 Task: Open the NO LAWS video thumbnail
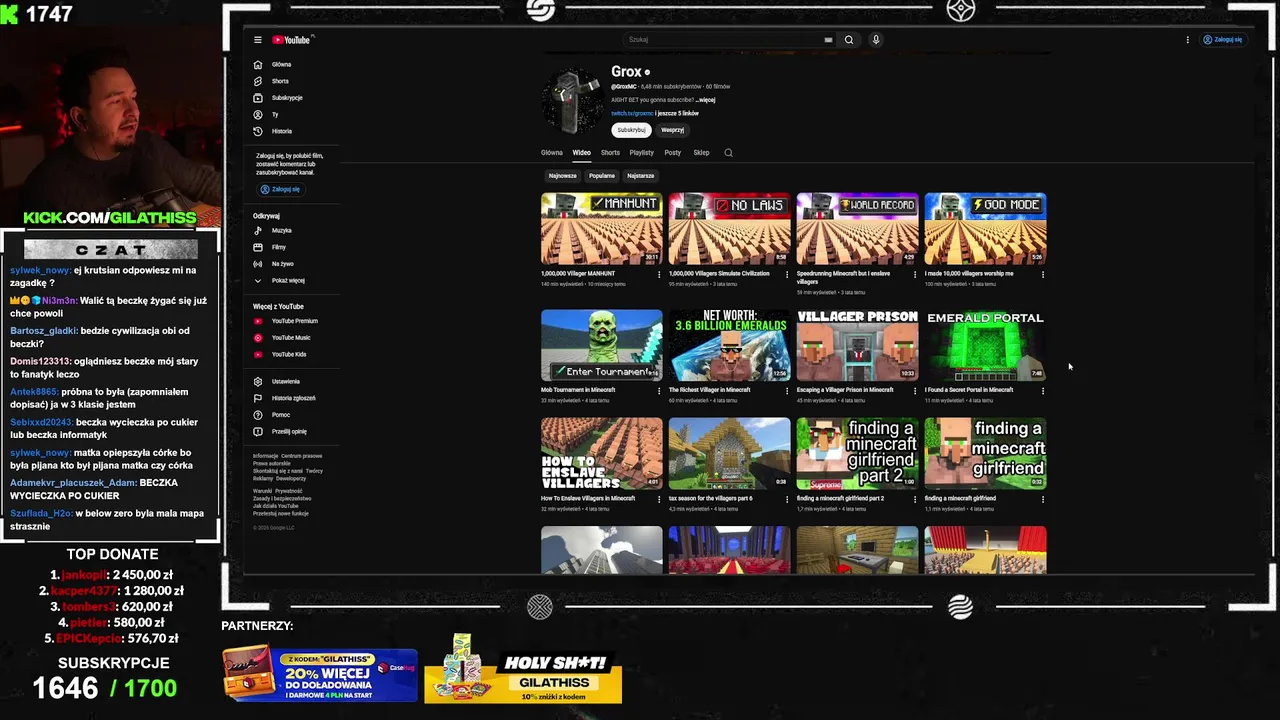coord(729,229)
